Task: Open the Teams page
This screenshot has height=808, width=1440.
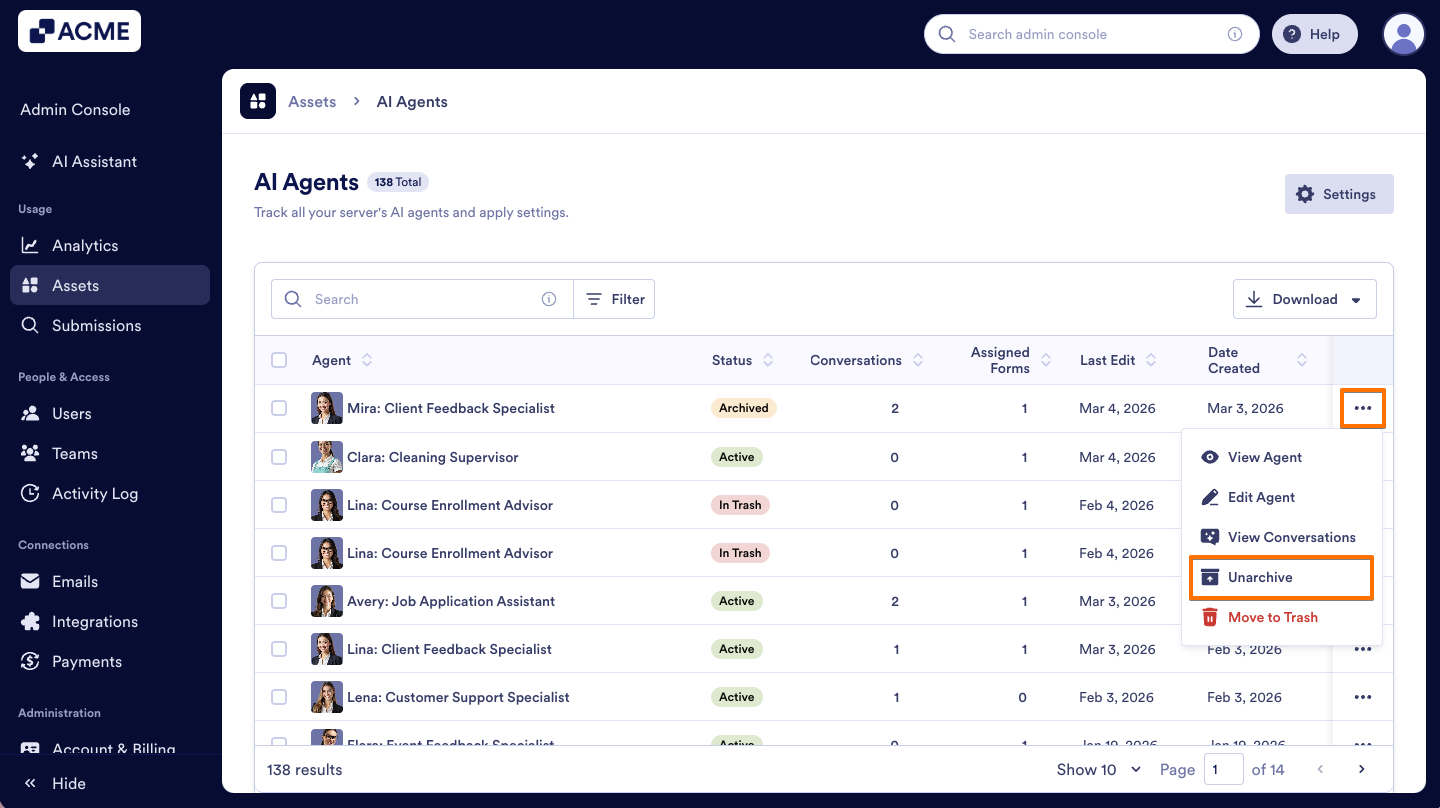Action: click(x=74, y=453)
